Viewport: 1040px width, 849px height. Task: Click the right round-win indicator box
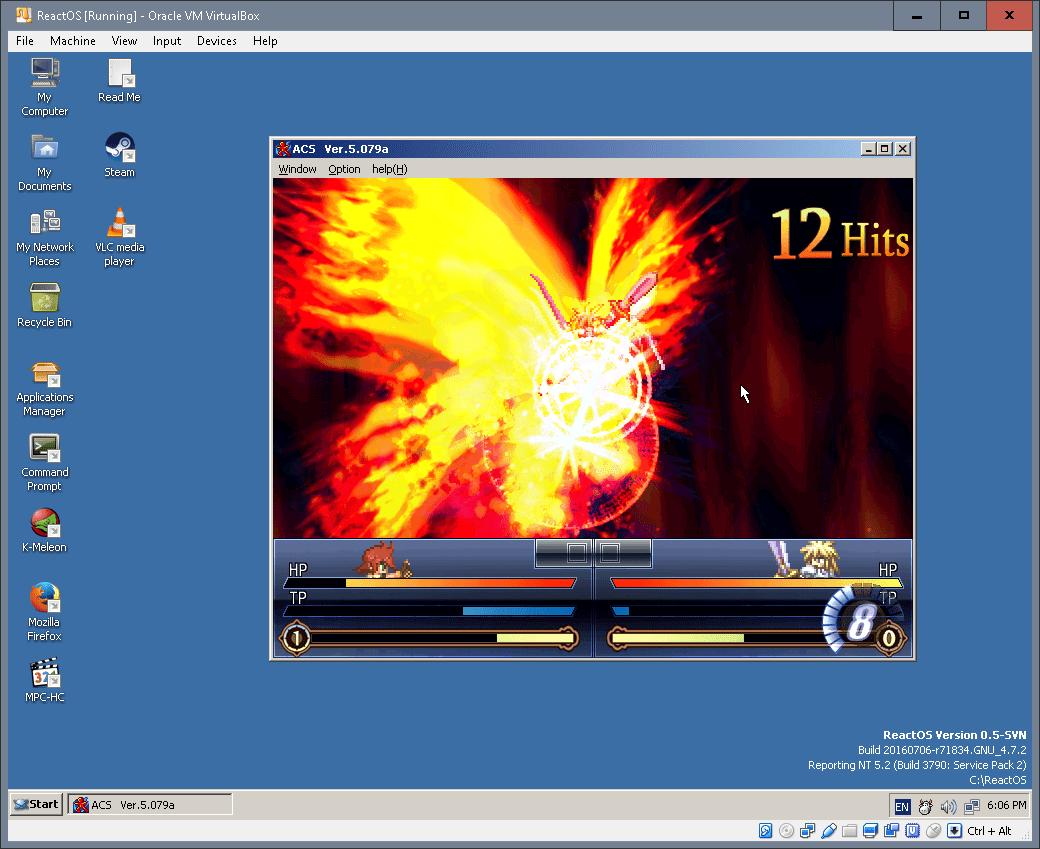[610, 553]
